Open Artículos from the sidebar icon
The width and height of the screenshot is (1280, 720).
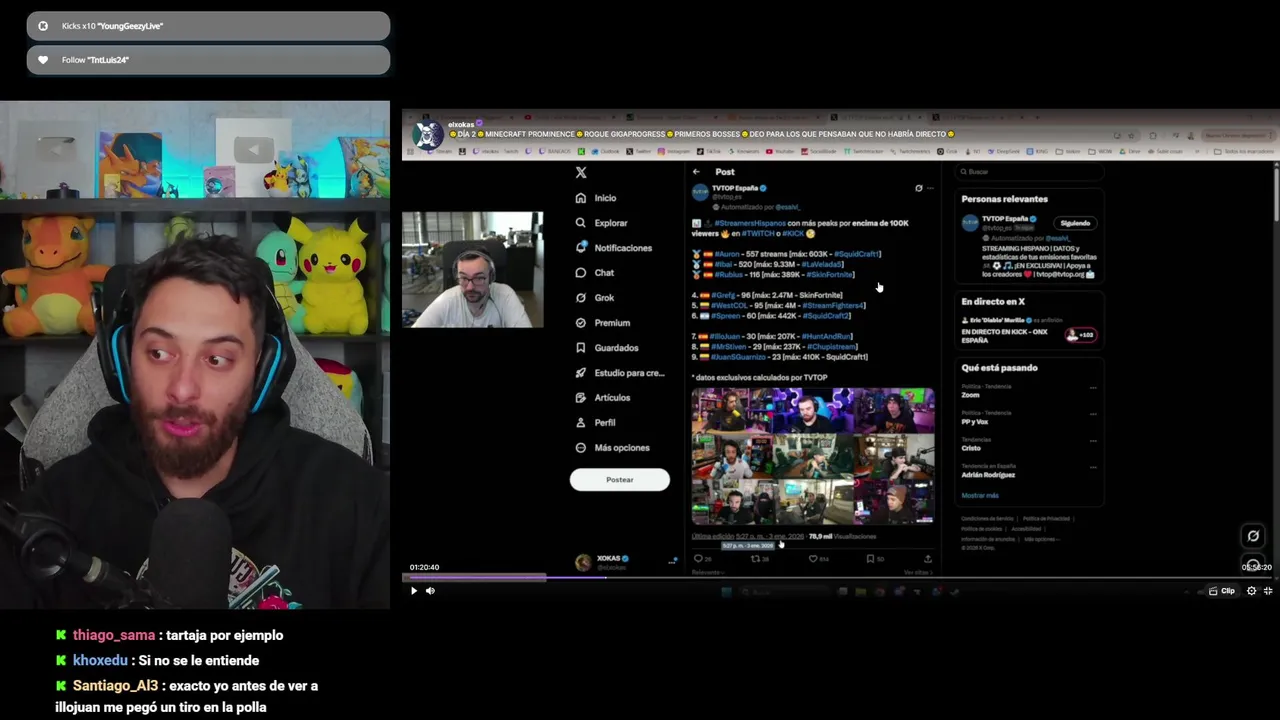[x=581, y=397]
